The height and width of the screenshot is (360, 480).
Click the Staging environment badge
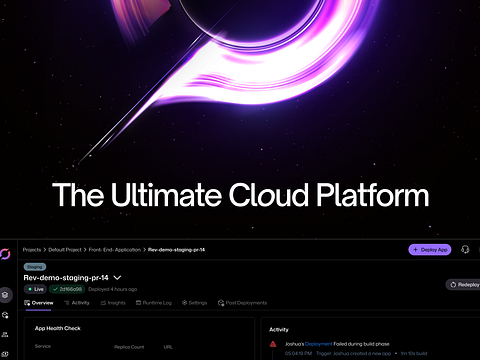pos(35,267)
